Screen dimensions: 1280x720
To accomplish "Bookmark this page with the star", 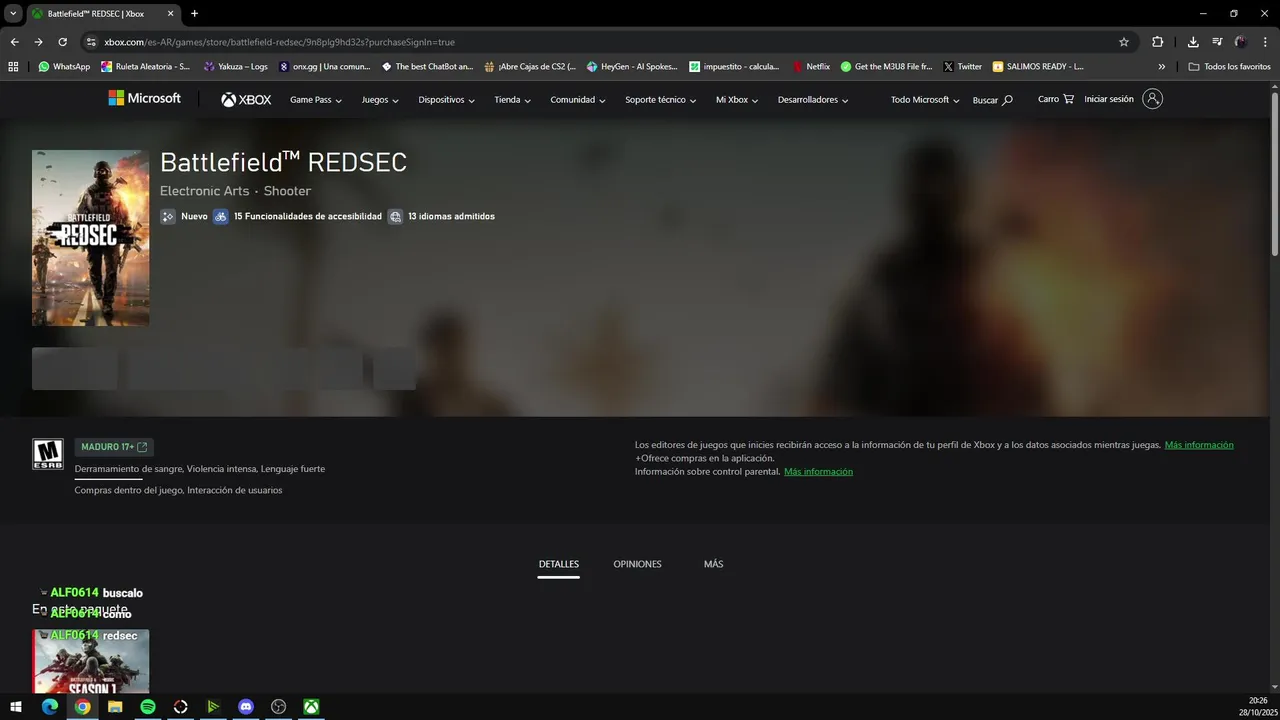I will pos(1124,42).
